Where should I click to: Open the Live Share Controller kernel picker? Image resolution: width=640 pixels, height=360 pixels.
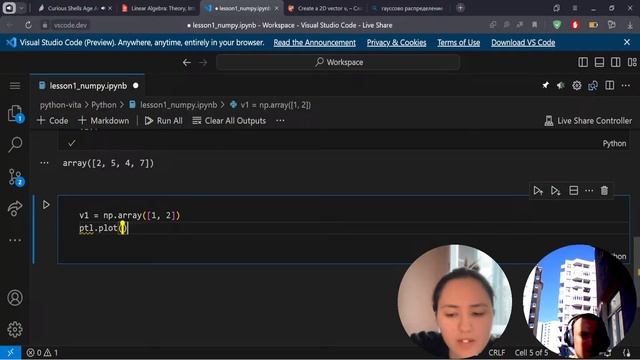[x=588, y=120]
